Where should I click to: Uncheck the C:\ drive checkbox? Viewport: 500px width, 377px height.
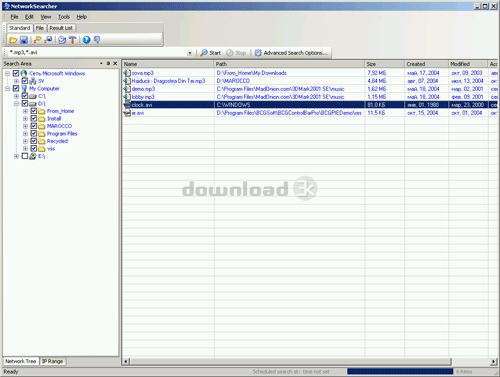(x=25, y=96)
